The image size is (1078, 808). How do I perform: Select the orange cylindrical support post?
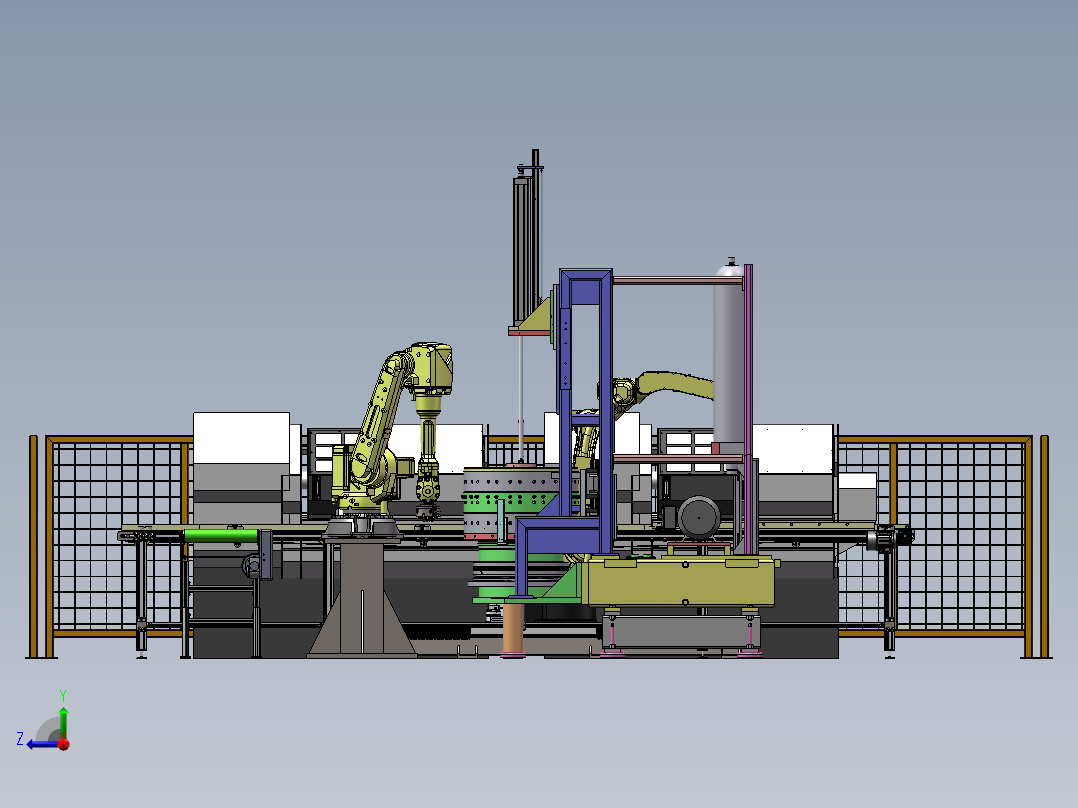point(514,628)
